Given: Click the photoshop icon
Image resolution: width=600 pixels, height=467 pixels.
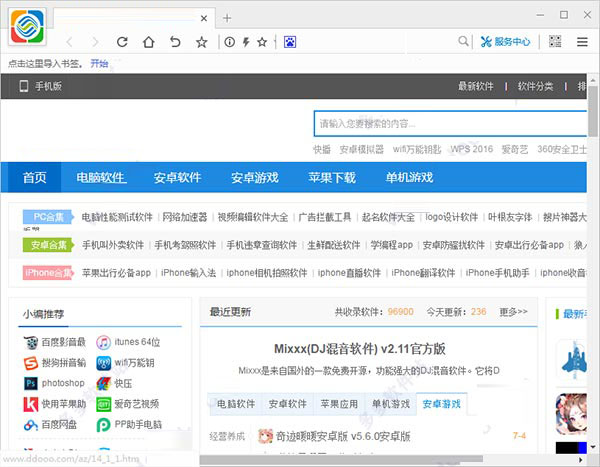Looking at the screenshot, I should pos(31,383).
